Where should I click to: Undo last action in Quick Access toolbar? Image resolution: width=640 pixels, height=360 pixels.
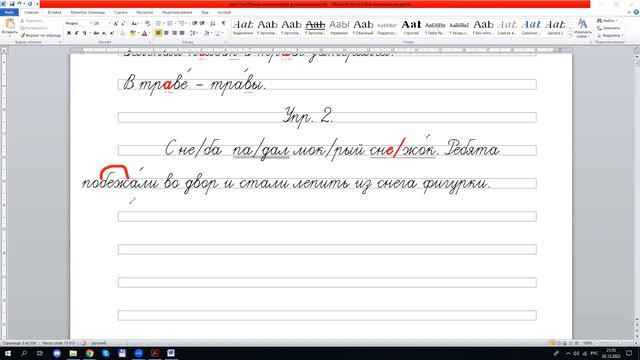[19, 4]
